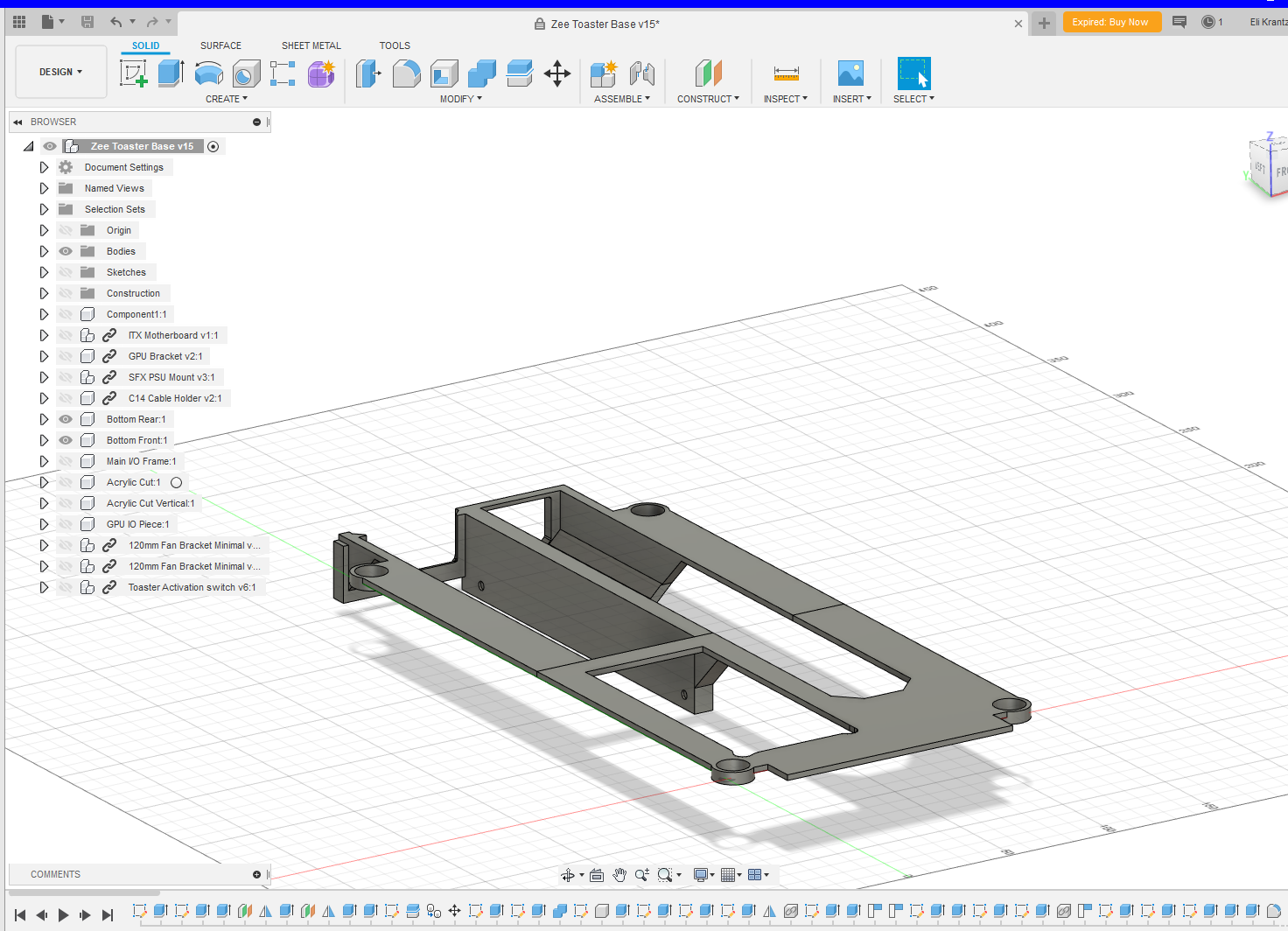Click the Fillet tool in Modify

tap(406, 73)
